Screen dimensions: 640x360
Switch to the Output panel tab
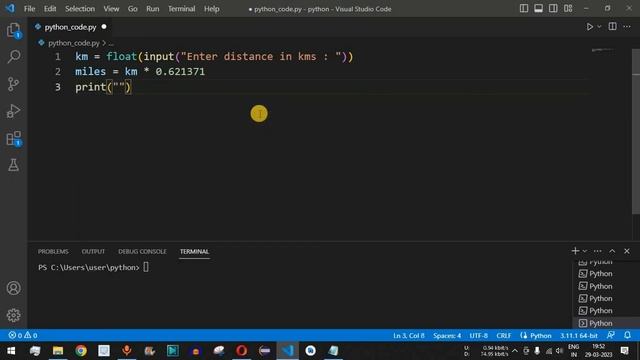pyautogui.click(x=93, y=251)
